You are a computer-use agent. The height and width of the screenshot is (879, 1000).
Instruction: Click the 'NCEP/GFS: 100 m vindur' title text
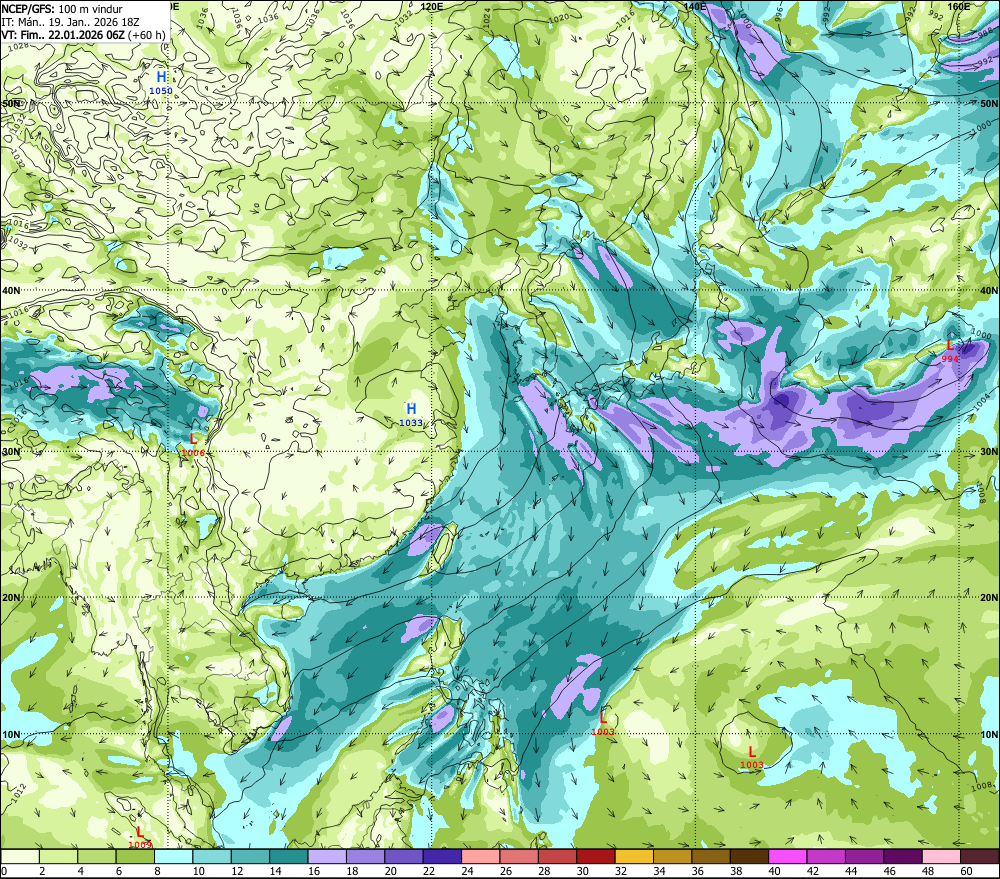[x=62, y=9]
